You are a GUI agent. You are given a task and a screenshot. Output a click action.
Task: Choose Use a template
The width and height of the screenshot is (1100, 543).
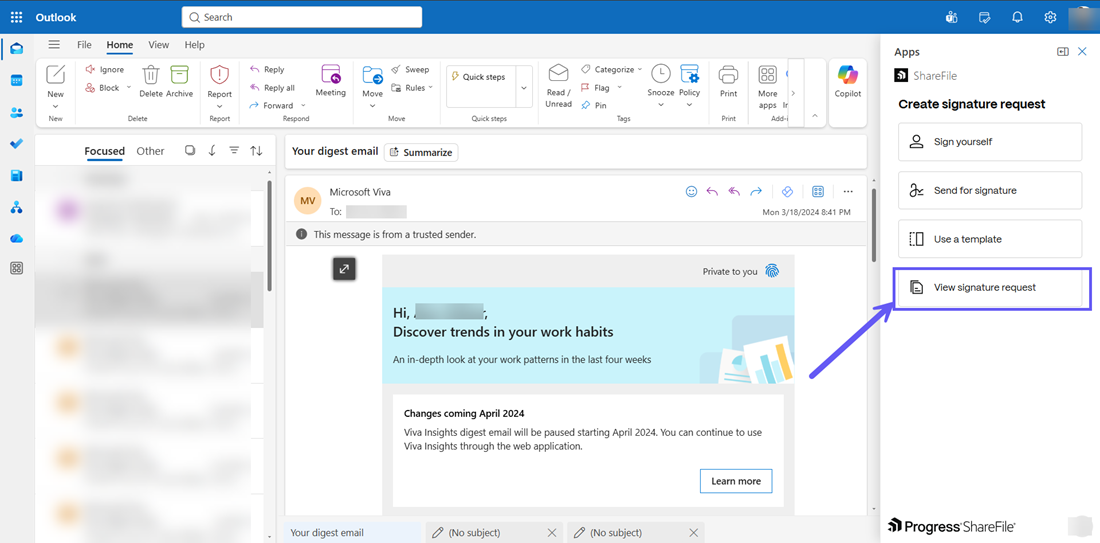point(990,239)
